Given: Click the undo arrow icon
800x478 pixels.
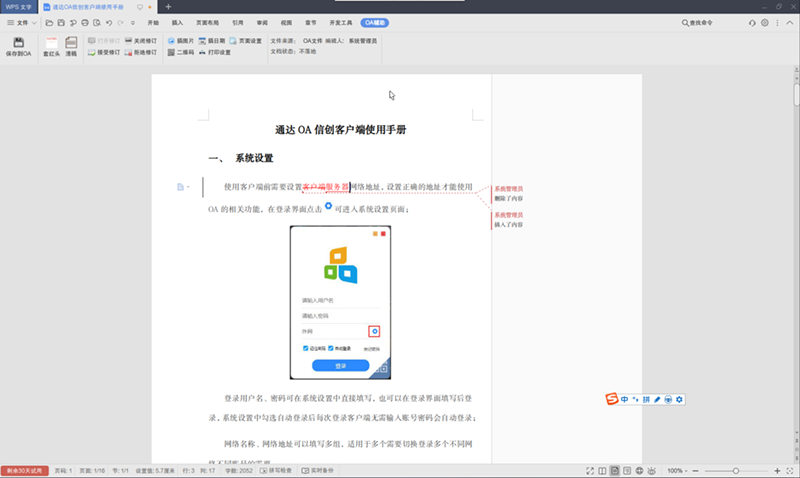Looking at the screenshot, I should [x=109, y=23].
